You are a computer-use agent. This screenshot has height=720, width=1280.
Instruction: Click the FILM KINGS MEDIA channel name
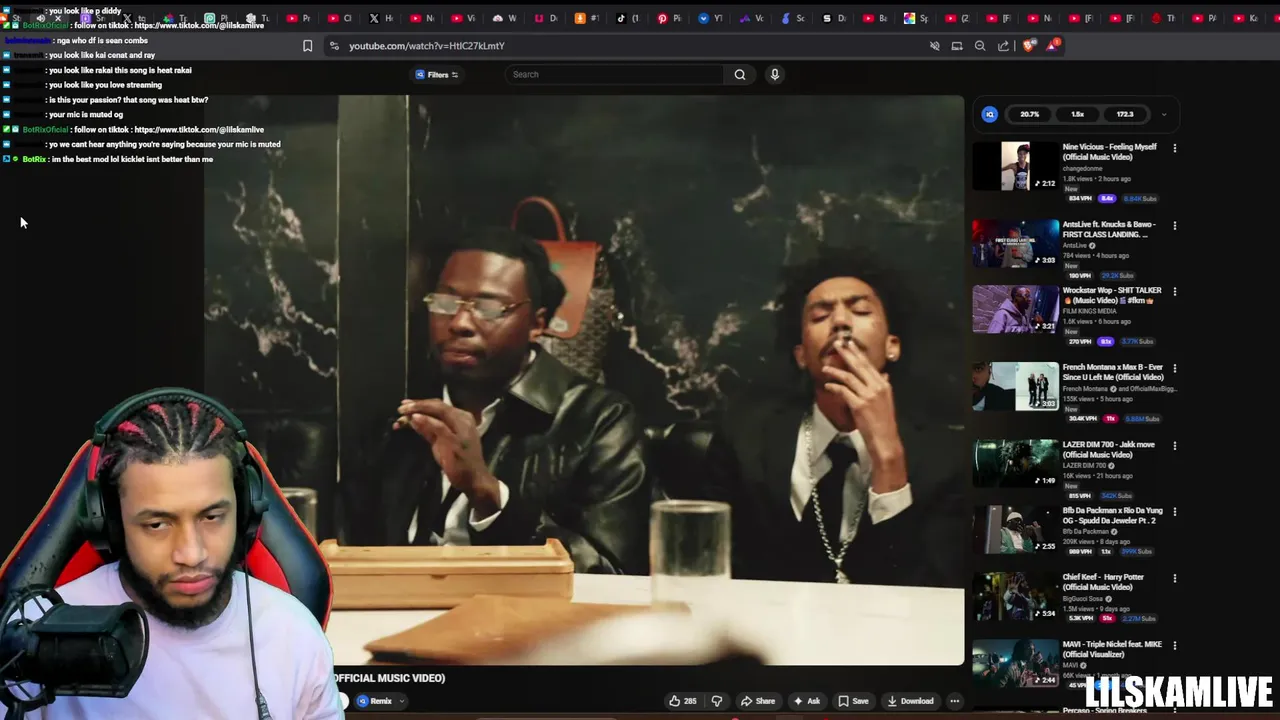pyautogui.click(x=1088, y=311)
